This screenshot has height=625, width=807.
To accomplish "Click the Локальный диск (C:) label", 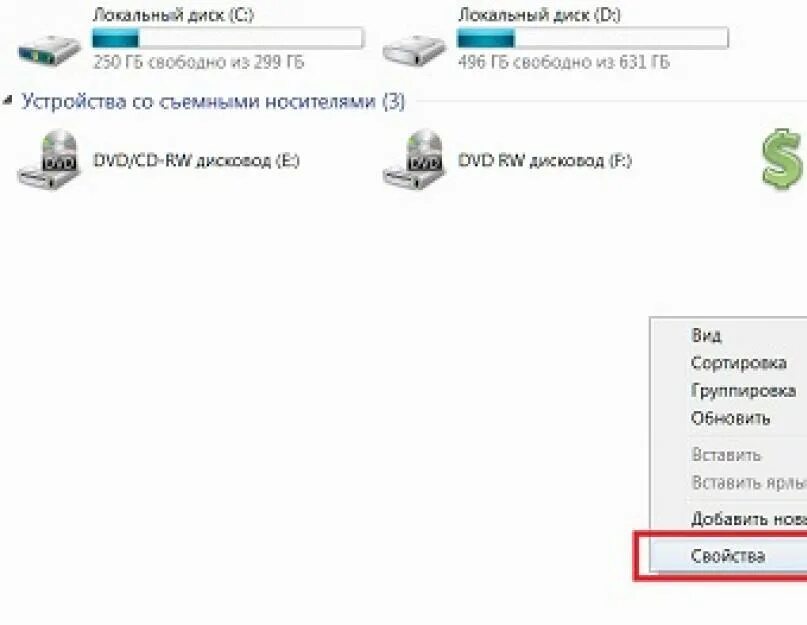I will click(x=173, y=14).
